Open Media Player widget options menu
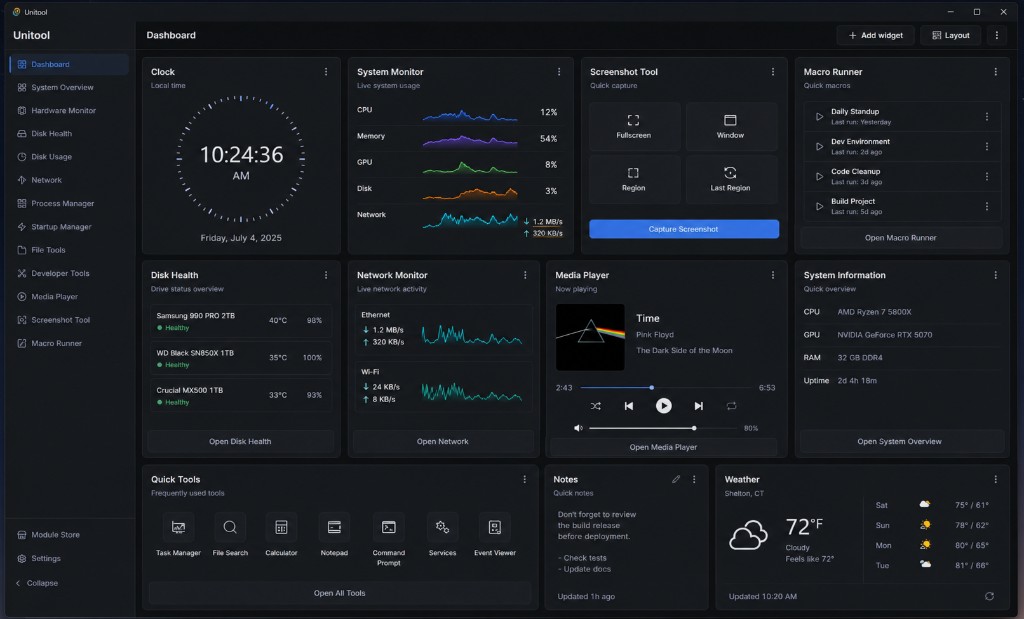1024x619 pixels. 773,276
